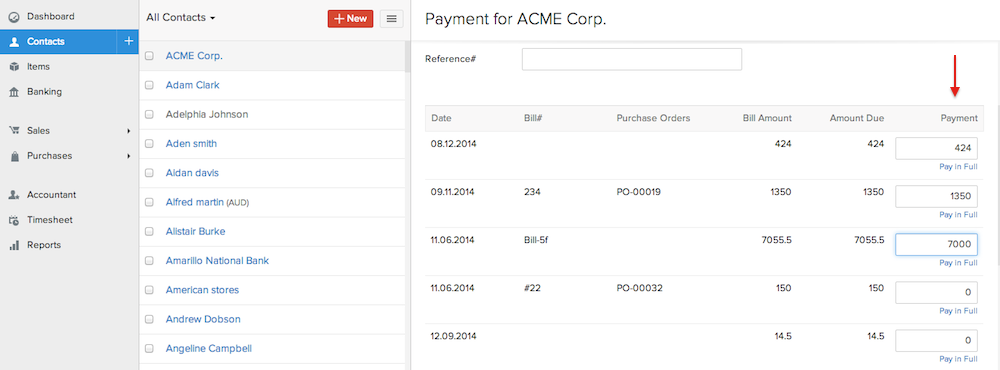Click the Contacts person icon
This screenshot has width=1000, height=370.
tap(14, 41)
